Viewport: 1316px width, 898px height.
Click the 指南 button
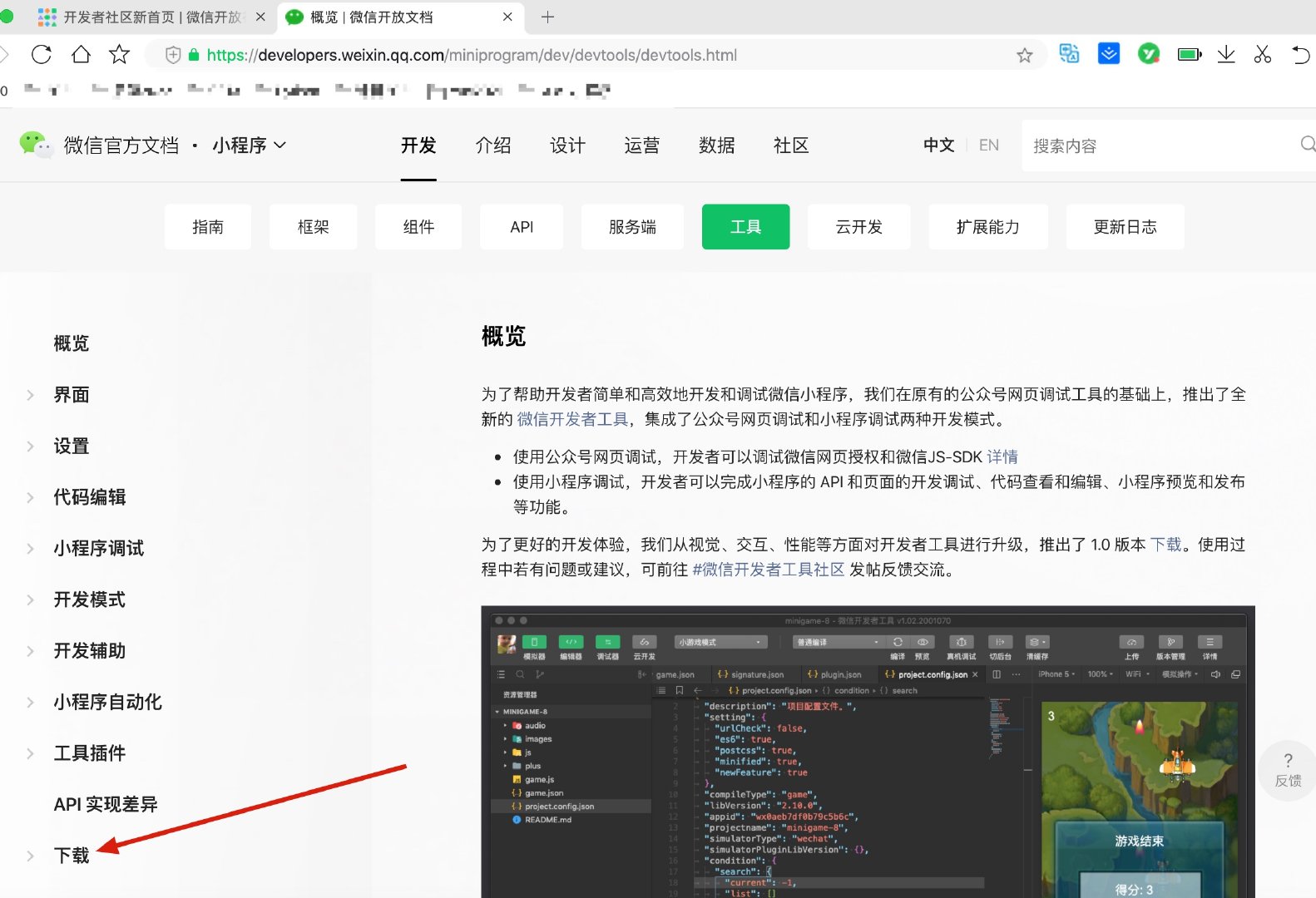[208, 227]
